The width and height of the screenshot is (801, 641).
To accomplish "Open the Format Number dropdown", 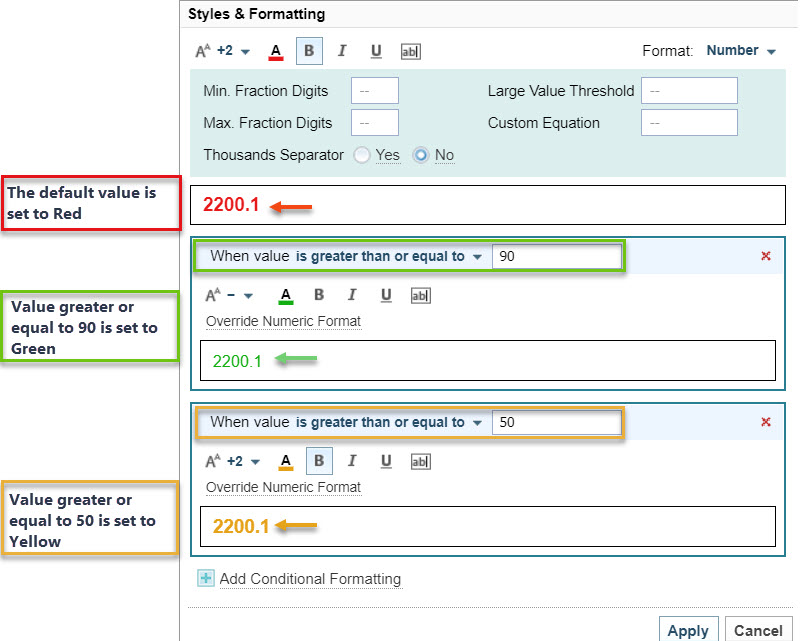I will [x=741, y=51].
